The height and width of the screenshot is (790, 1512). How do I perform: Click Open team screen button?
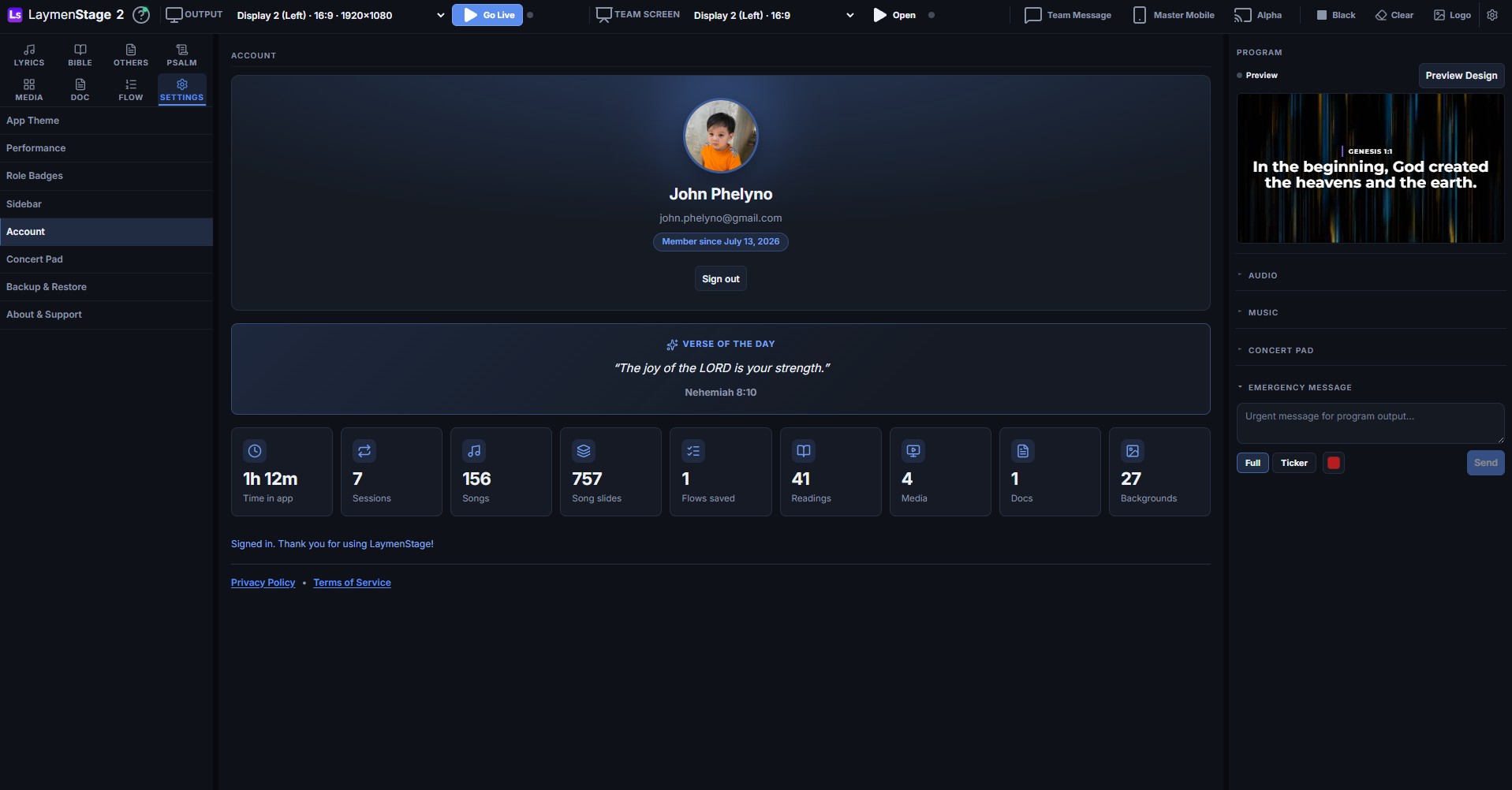(x=895, y=15)
